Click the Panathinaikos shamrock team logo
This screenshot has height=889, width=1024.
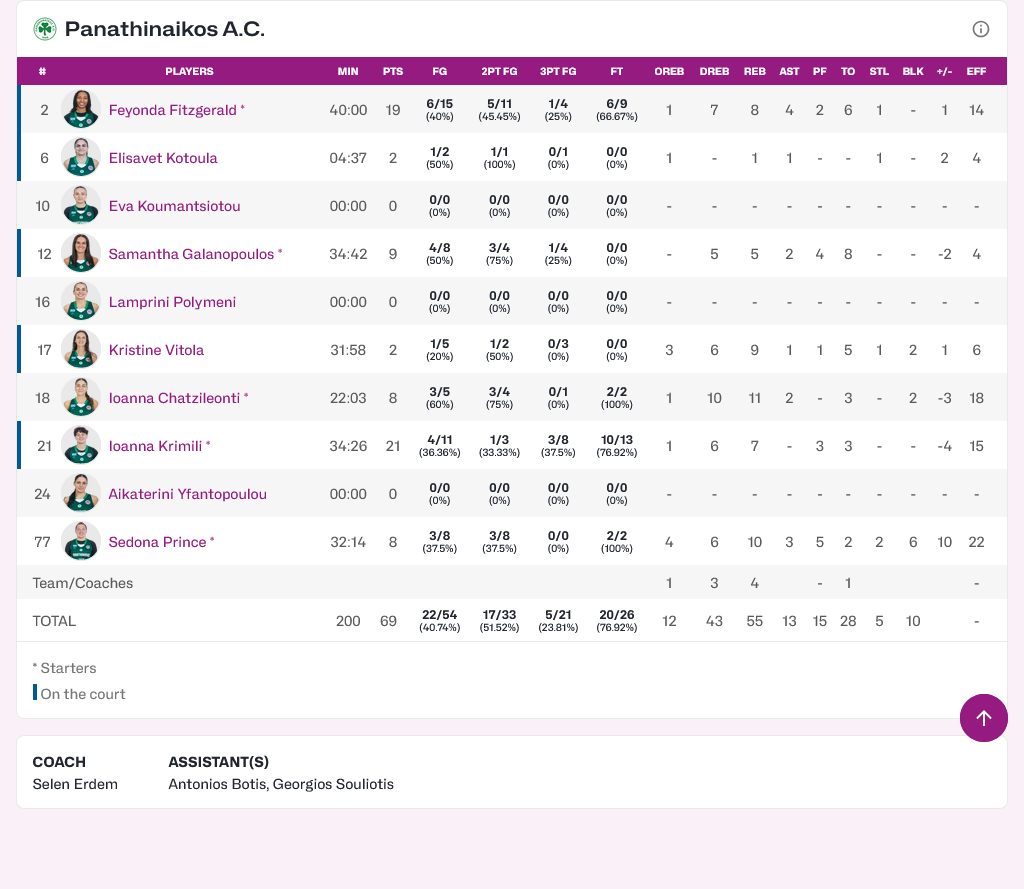[x=45, y=29]
